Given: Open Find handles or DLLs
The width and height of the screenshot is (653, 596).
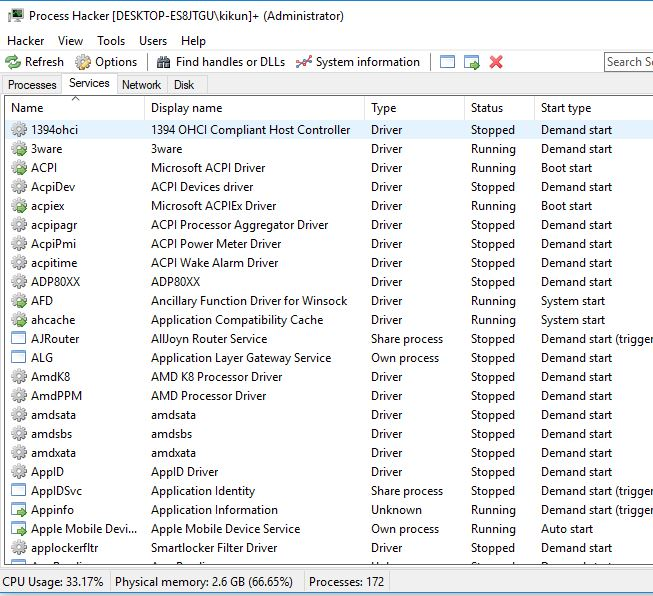Looking at the screenshot, I should [220, 62].
